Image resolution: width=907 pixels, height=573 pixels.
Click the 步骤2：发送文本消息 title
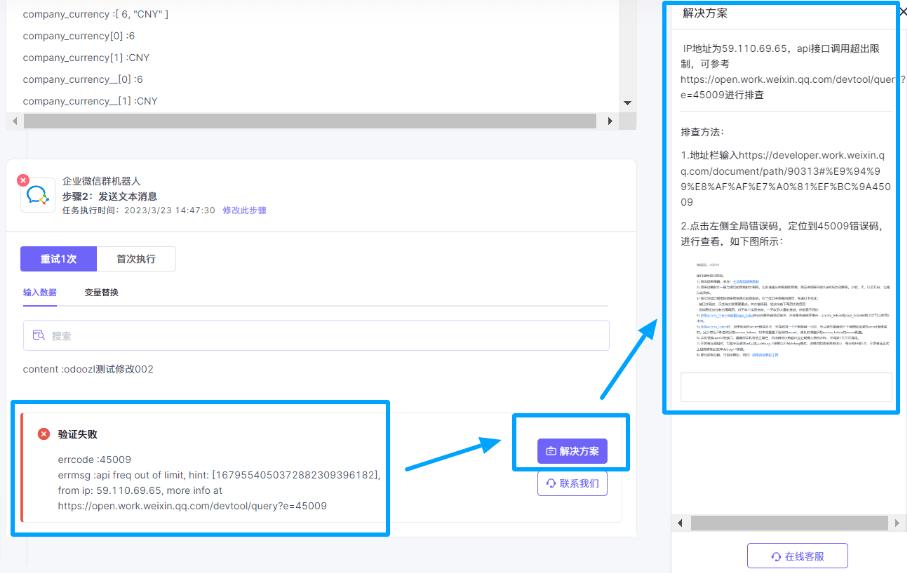coord(109,196)
